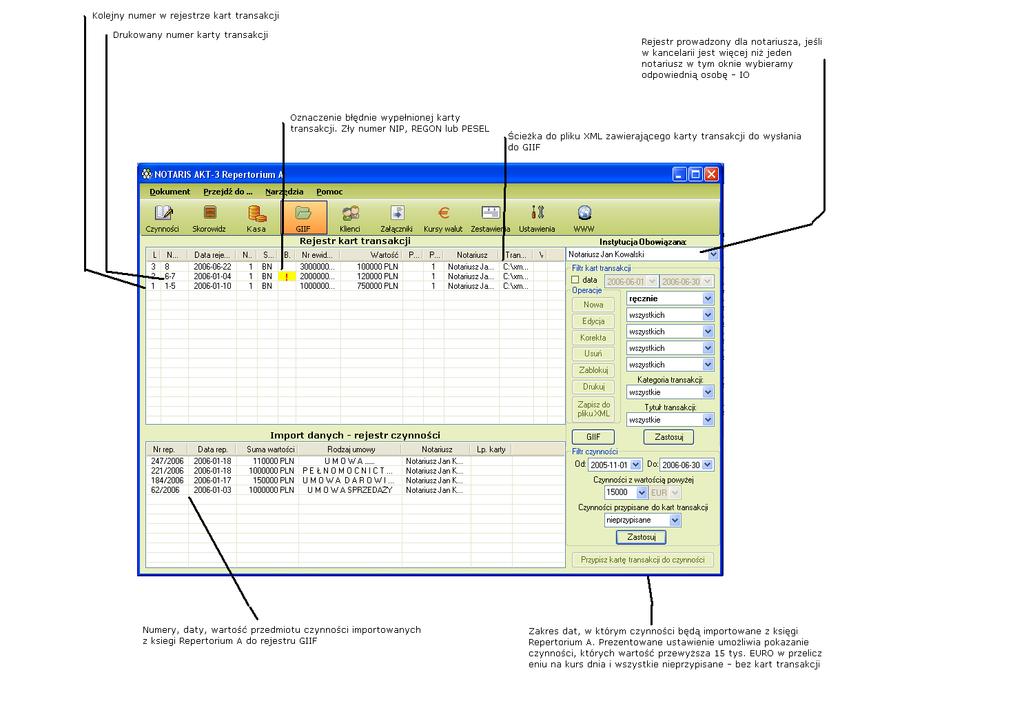Image resolution: width=1024 pixels, height=728 pixels.
Task: Expand the Do date 2006-06-30 picker in Filtr czynności
Action: (707, 465)
